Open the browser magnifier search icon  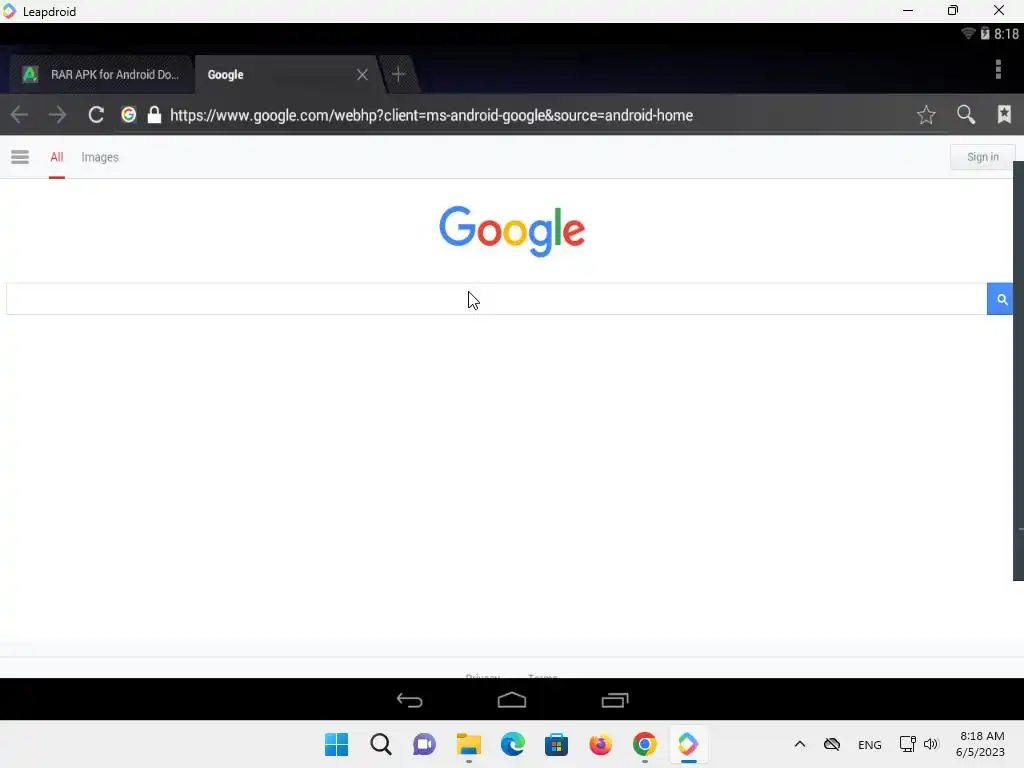tap(966, 115)
